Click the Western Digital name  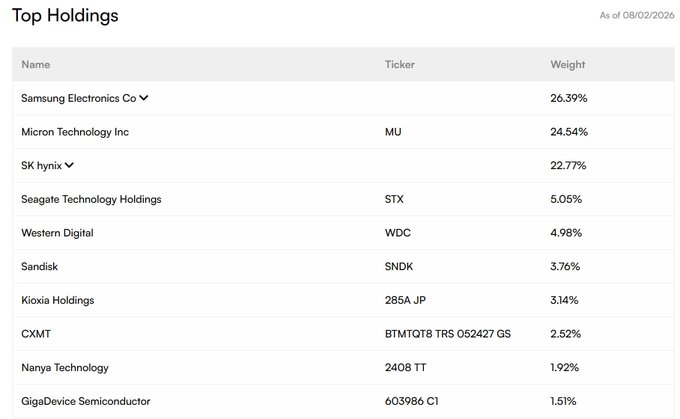point(57,233)
